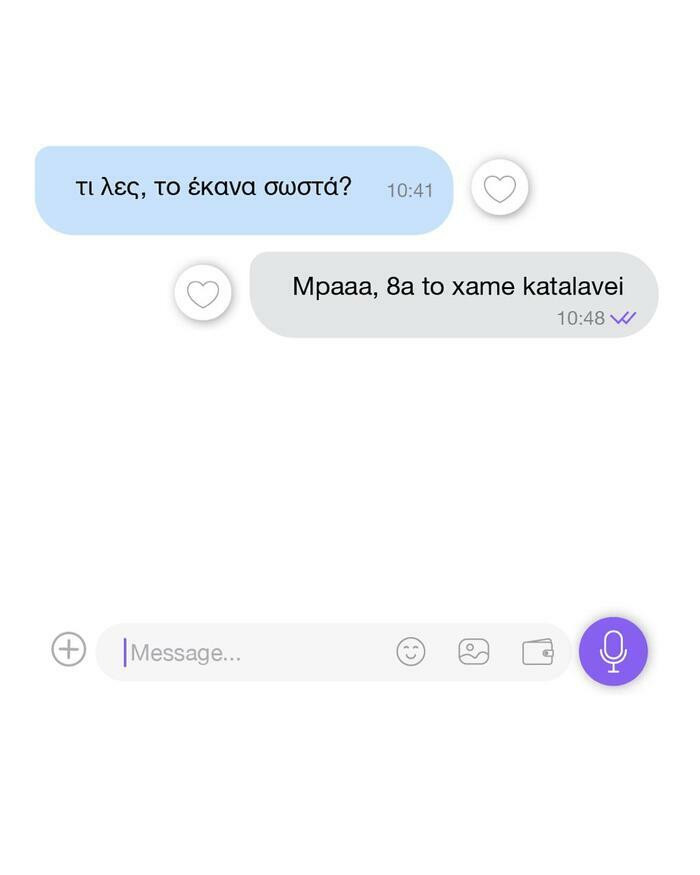Viewport: 700px width, 875px height.
Task: Click the text "8a to xame"
Action: [450, 286]
